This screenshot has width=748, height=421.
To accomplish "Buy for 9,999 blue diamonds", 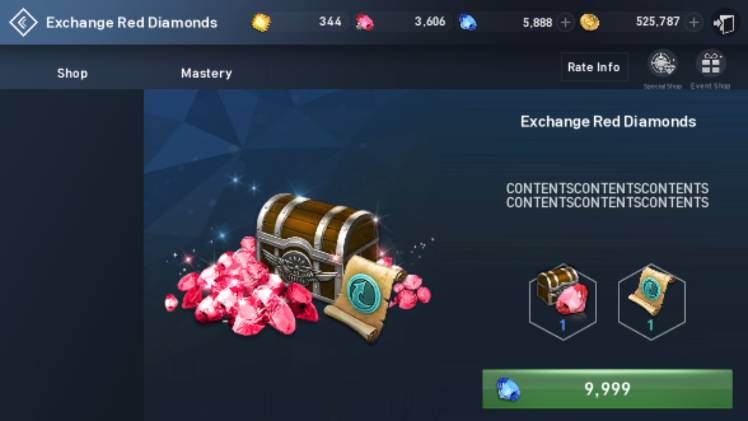I will pos(607,389).
